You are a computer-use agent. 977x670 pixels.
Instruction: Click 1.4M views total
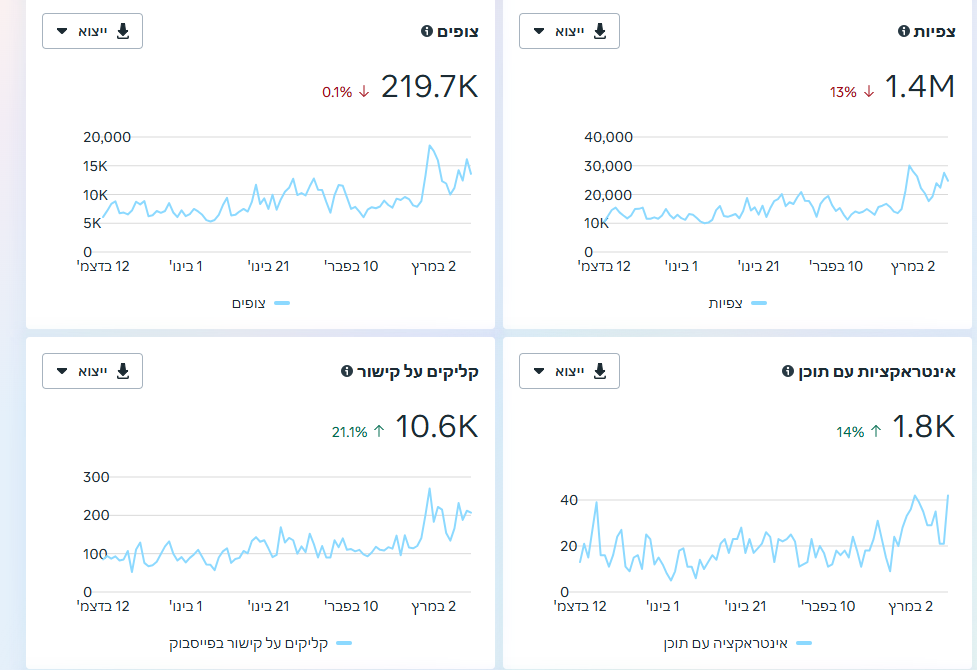pyautogui.click(x=920, y=87)
